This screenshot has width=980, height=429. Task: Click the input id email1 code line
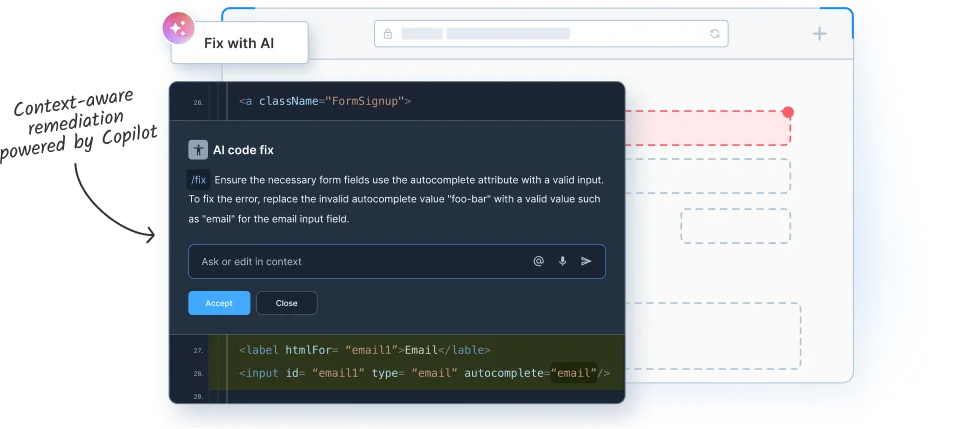[x=424, y=373]
